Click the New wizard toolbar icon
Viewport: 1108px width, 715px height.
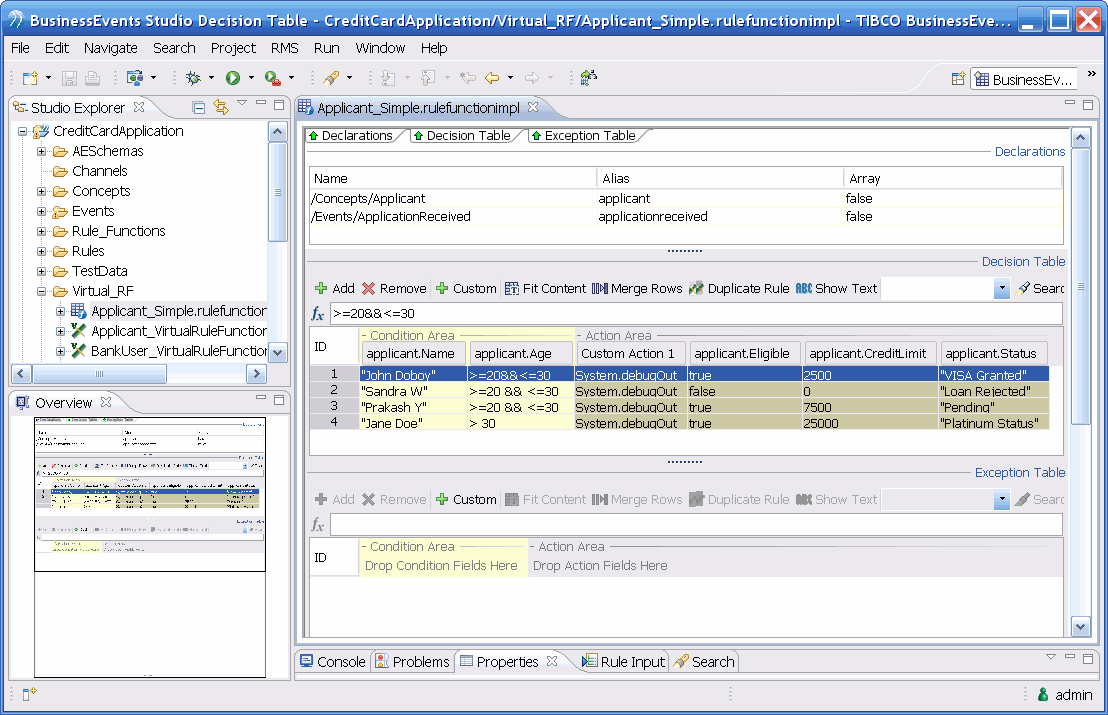click(30, 77)
